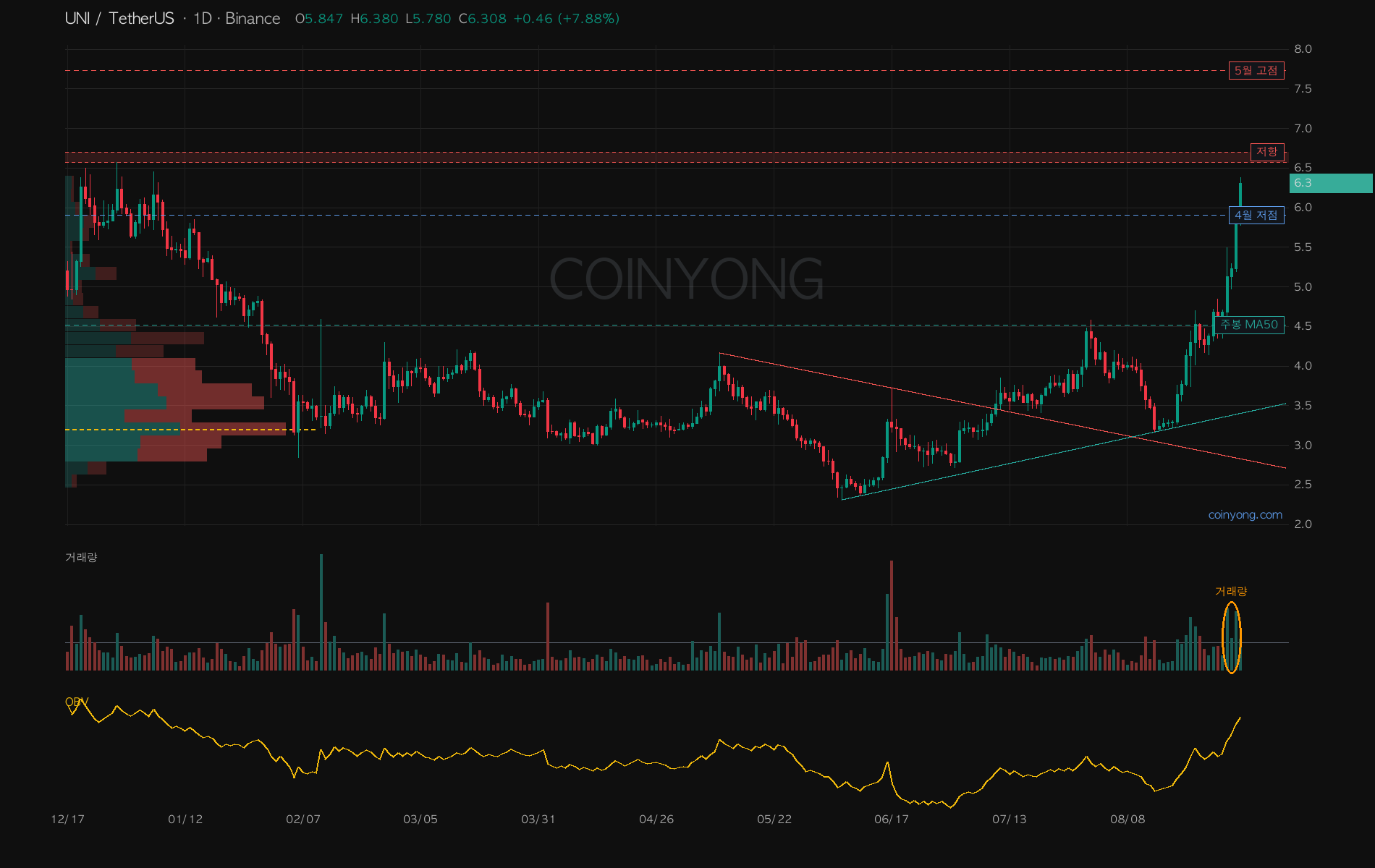Click the close value C6.308

pos(483,19)
